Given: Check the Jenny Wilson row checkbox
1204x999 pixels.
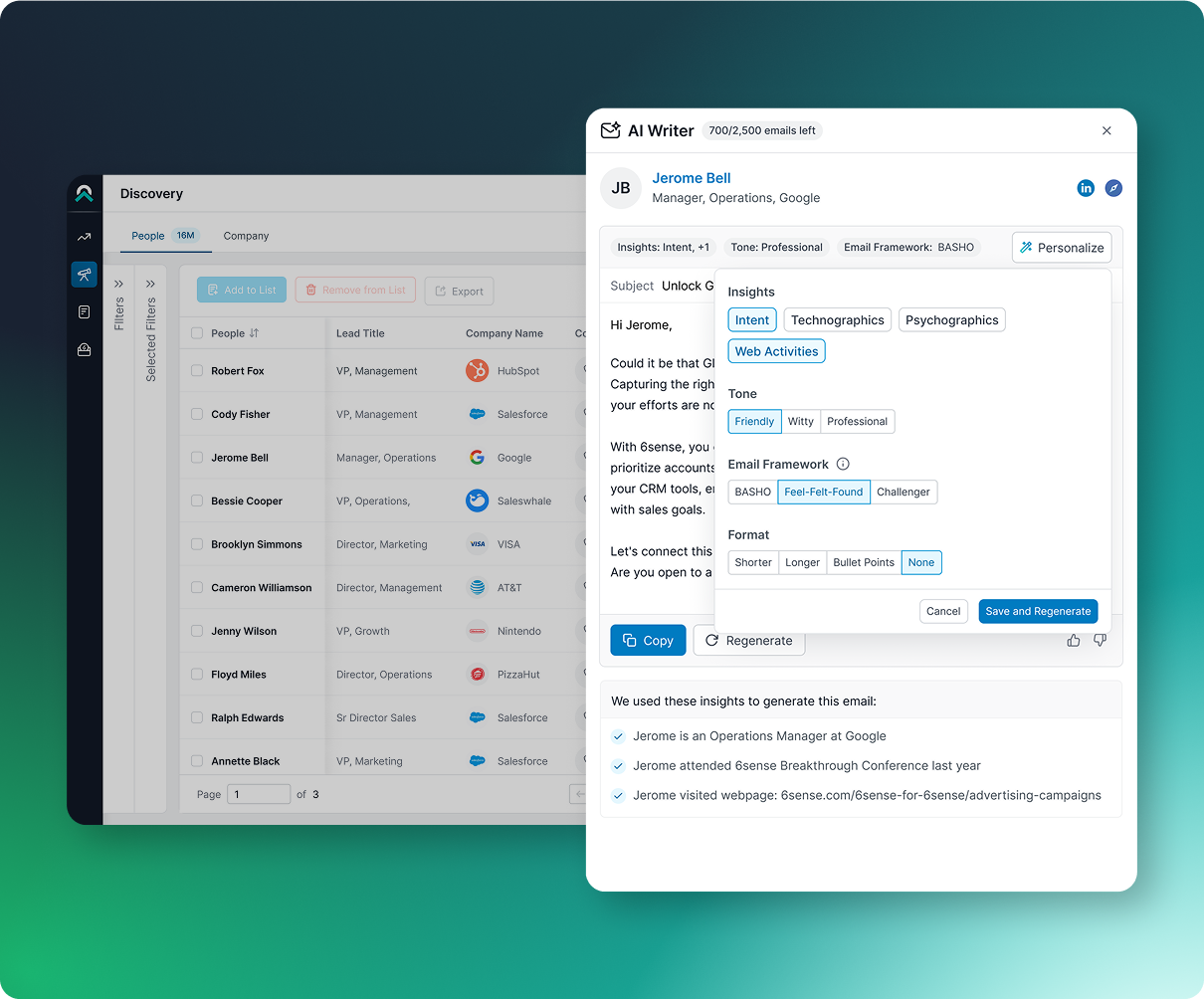Looking at the screenshot, I should tap(197, 631).
